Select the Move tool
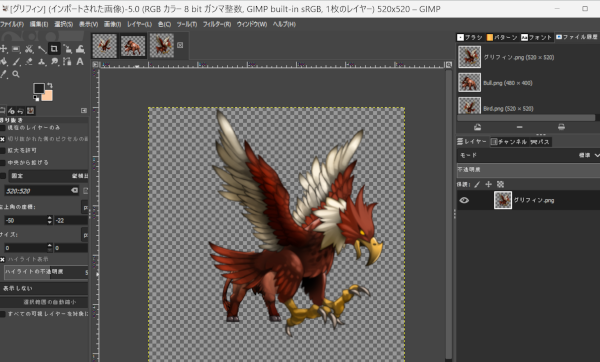 click(3, 49)
